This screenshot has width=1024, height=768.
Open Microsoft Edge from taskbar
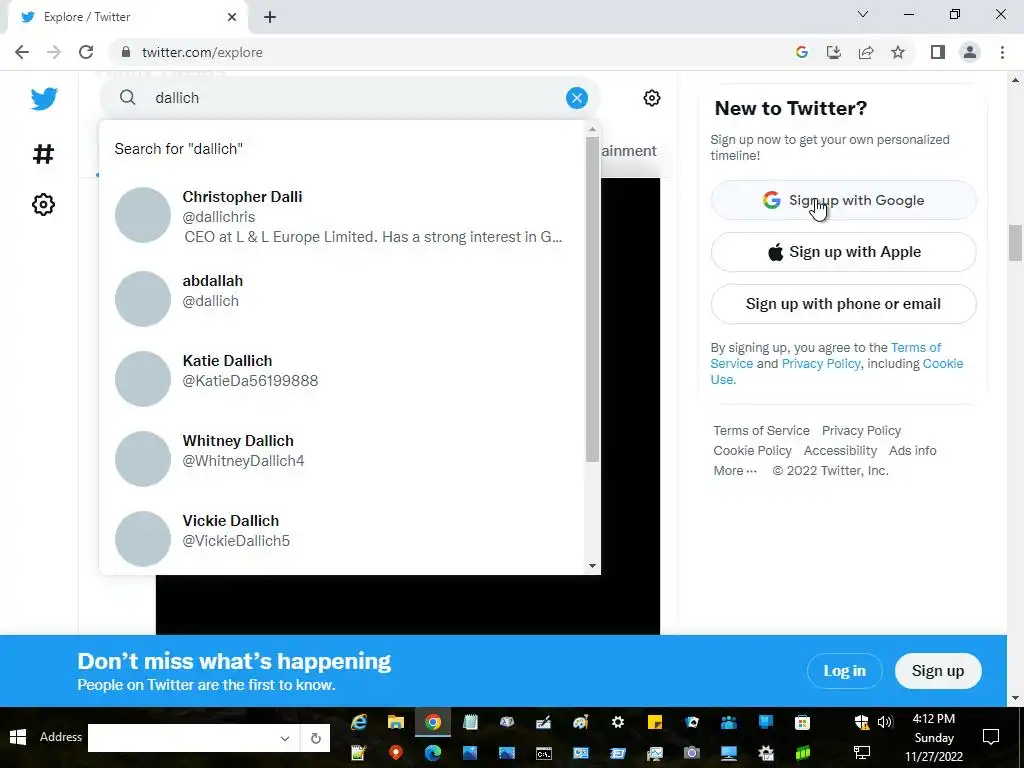tap(432, 753)
